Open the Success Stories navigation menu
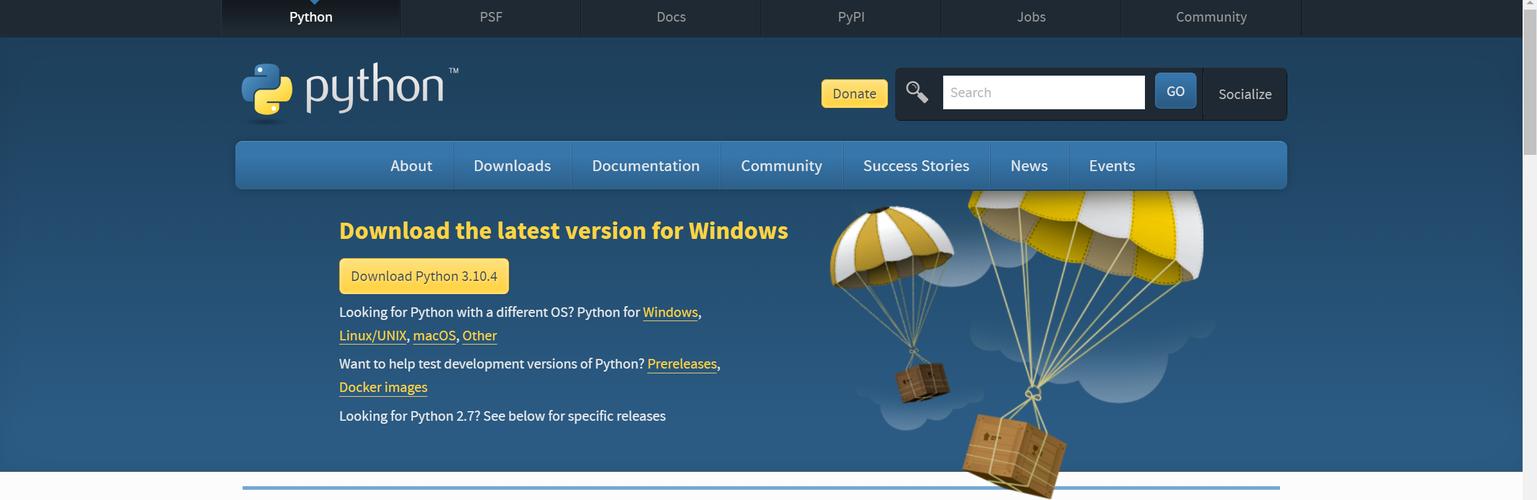 tap(916, 166)
